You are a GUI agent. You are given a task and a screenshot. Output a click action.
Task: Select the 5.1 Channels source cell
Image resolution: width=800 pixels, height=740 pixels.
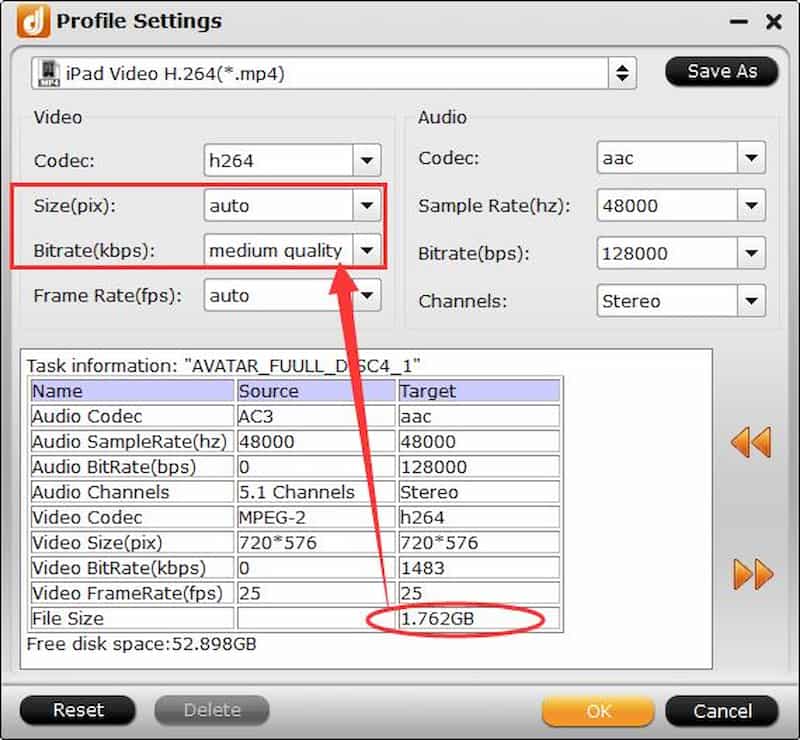(x=316, y=492)
